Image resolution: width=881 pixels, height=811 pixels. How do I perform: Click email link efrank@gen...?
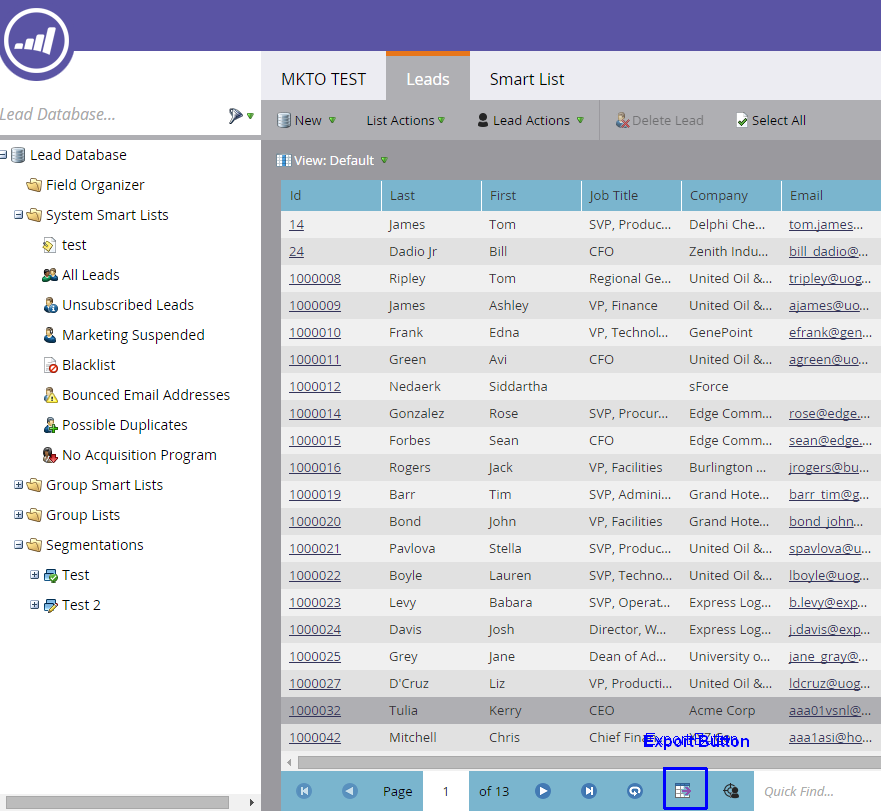tap(830, 333)
